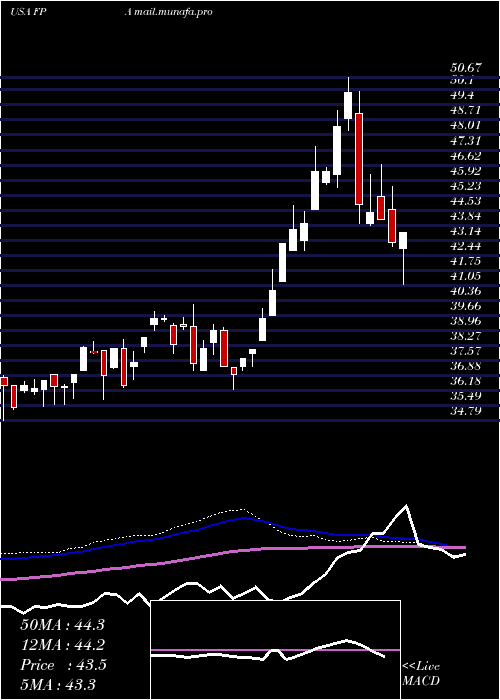Click the 48.71 price axis label
This screenshot has width=500, height=700.
466,110
